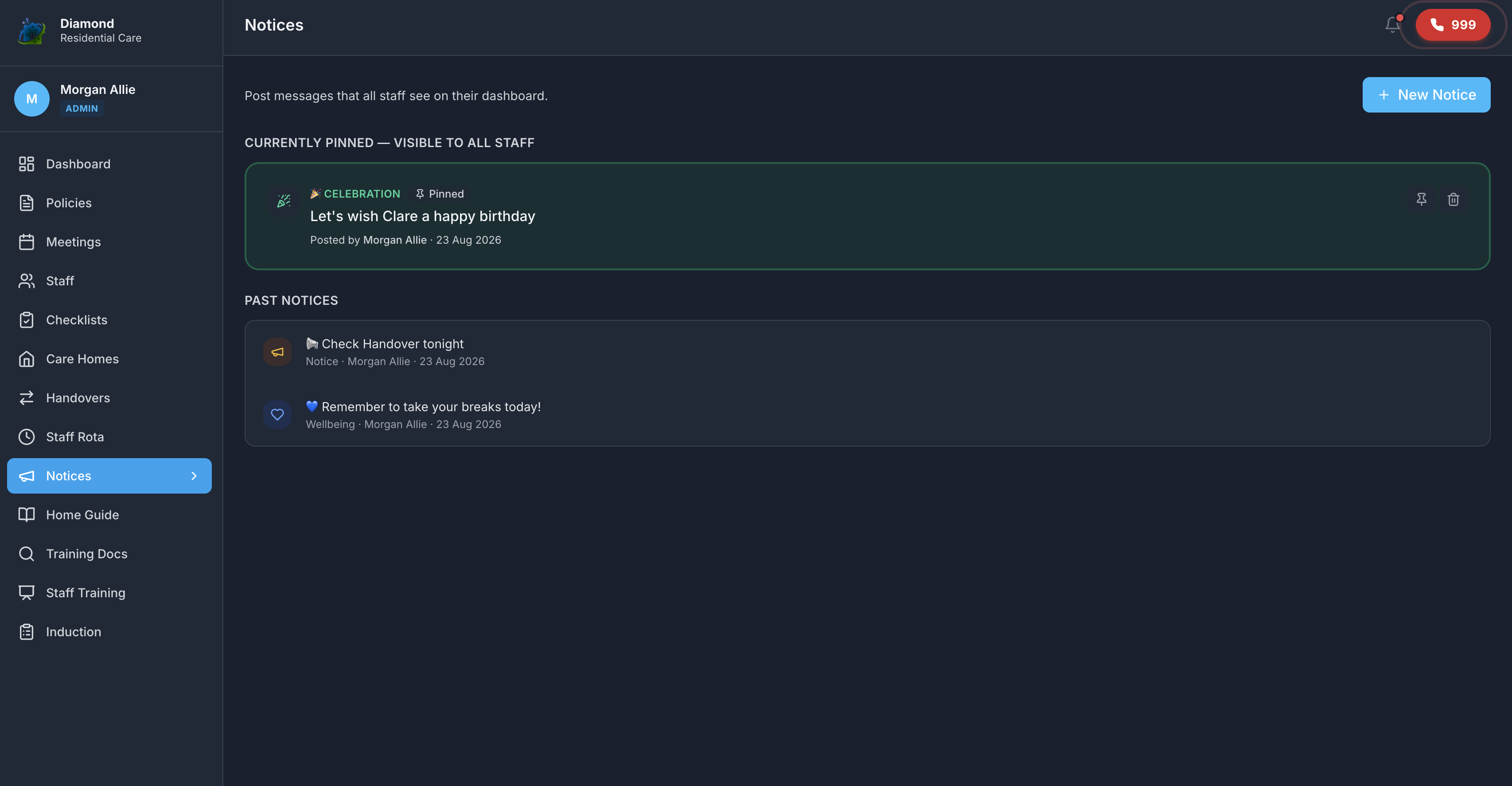Click the celebration party popper icon
This screenshot has height=786, width=1512.
pyautogui.click(x=284, y=201)
